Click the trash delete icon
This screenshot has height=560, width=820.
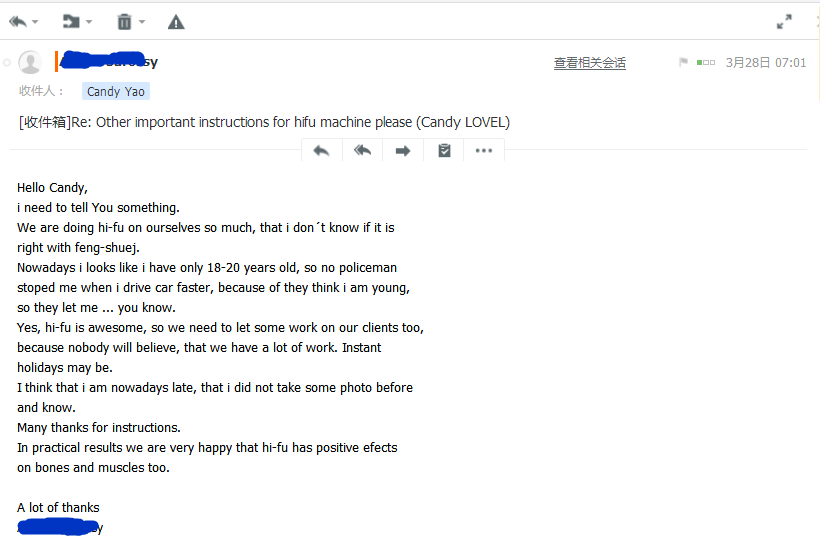click(124, 22)
